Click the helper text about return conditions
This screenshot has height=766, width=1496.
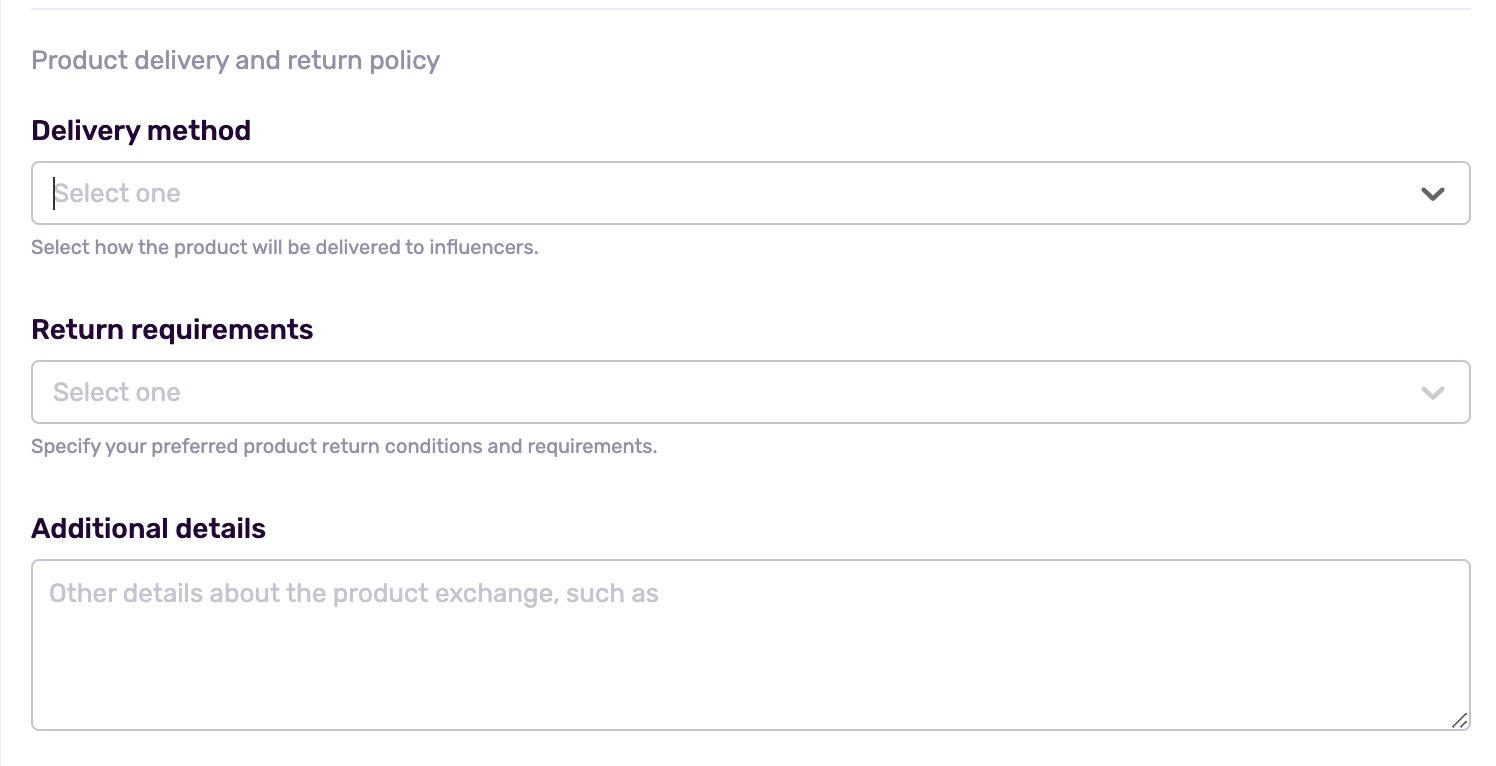tap(344, 446)
